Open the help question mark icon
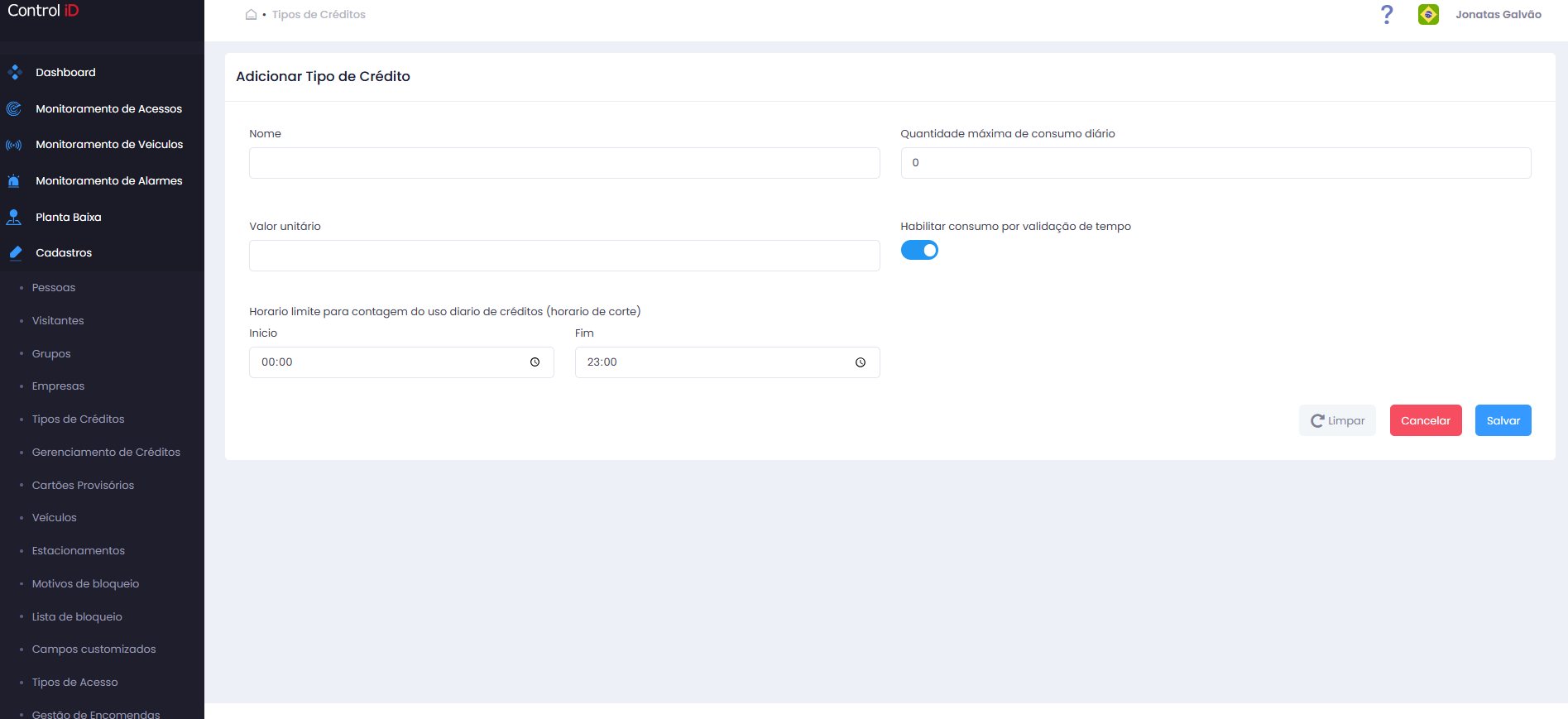1568x719 pixels. pos(1387,14)
